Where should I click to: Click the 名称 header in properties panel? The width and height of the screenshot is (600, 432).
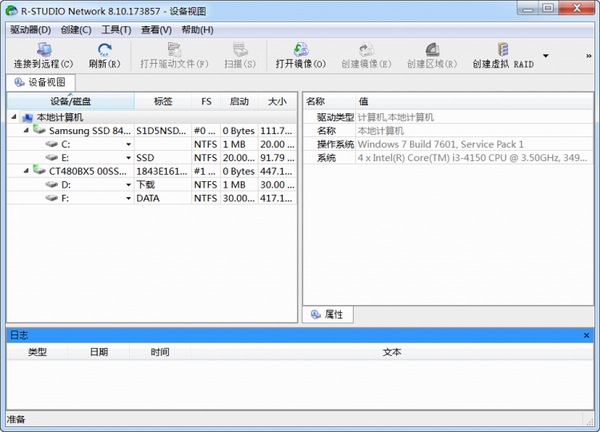(329, 101)
